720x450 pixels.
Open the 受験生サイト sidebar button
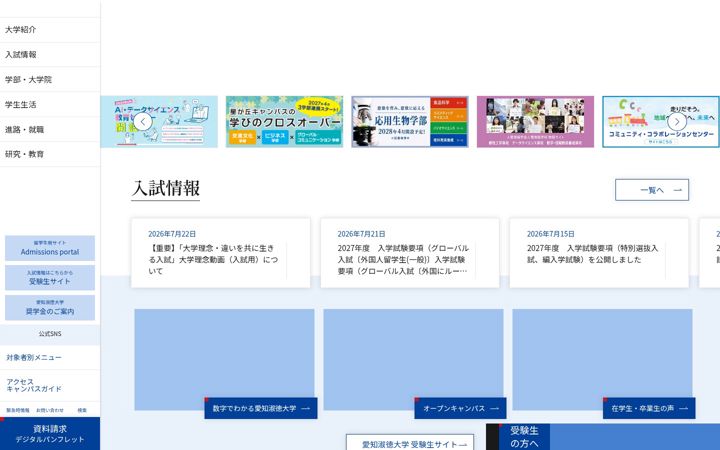point(50,278)
